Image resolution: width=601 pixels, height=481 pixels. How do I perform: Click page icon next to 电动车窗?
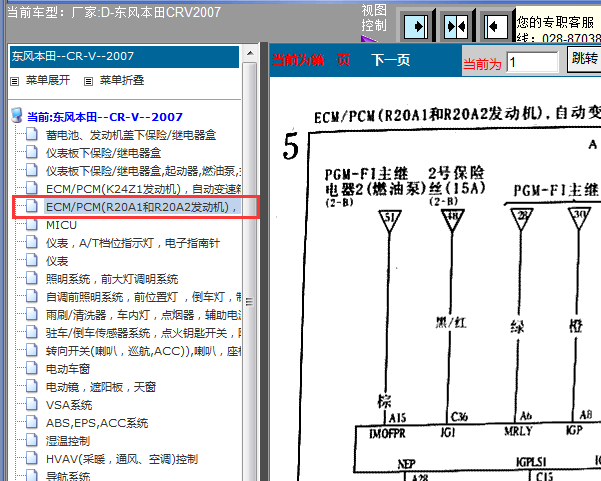tap(32, 369)
